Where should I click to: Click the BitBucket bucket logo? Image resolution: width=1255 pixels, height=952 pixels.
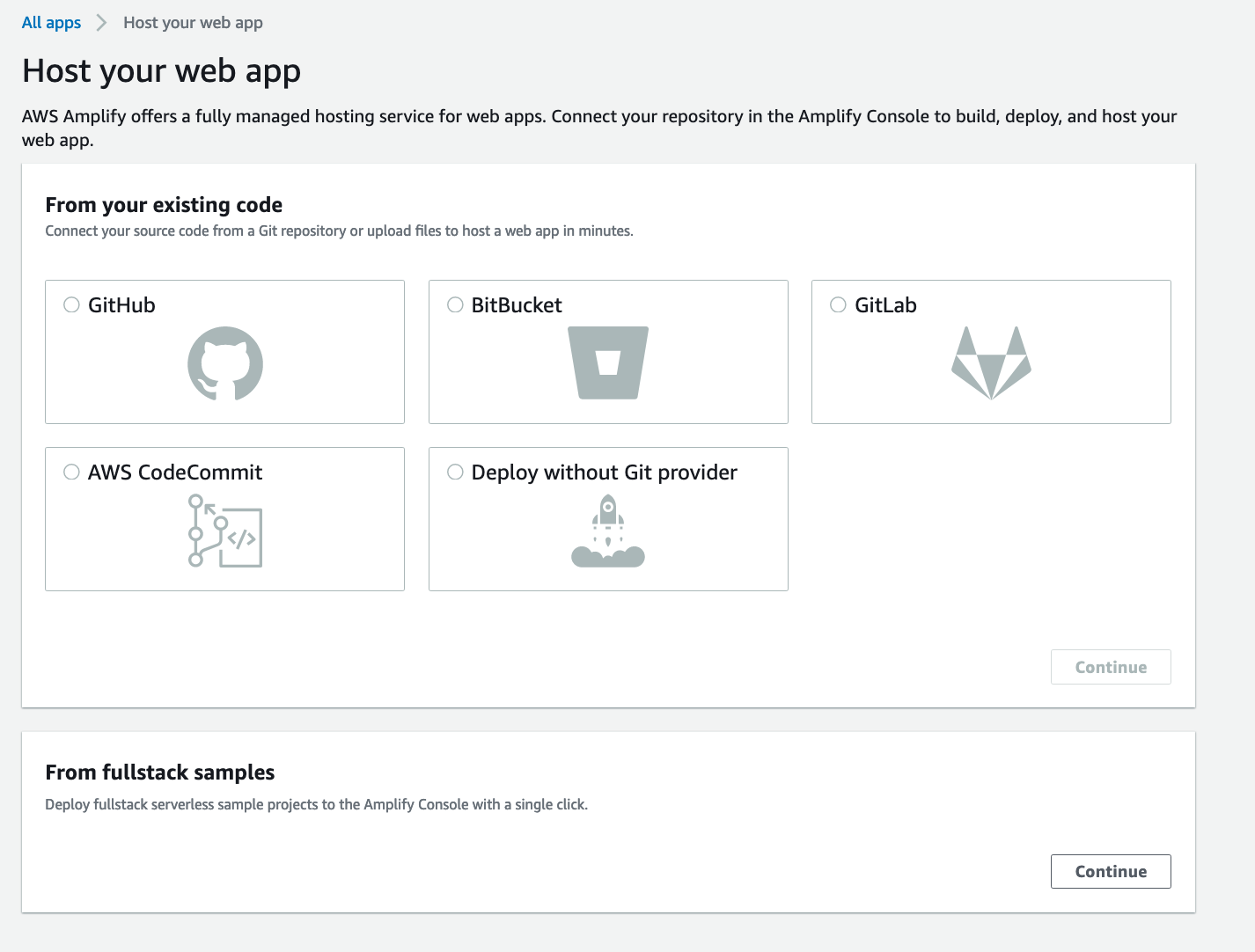pos(608,362)
